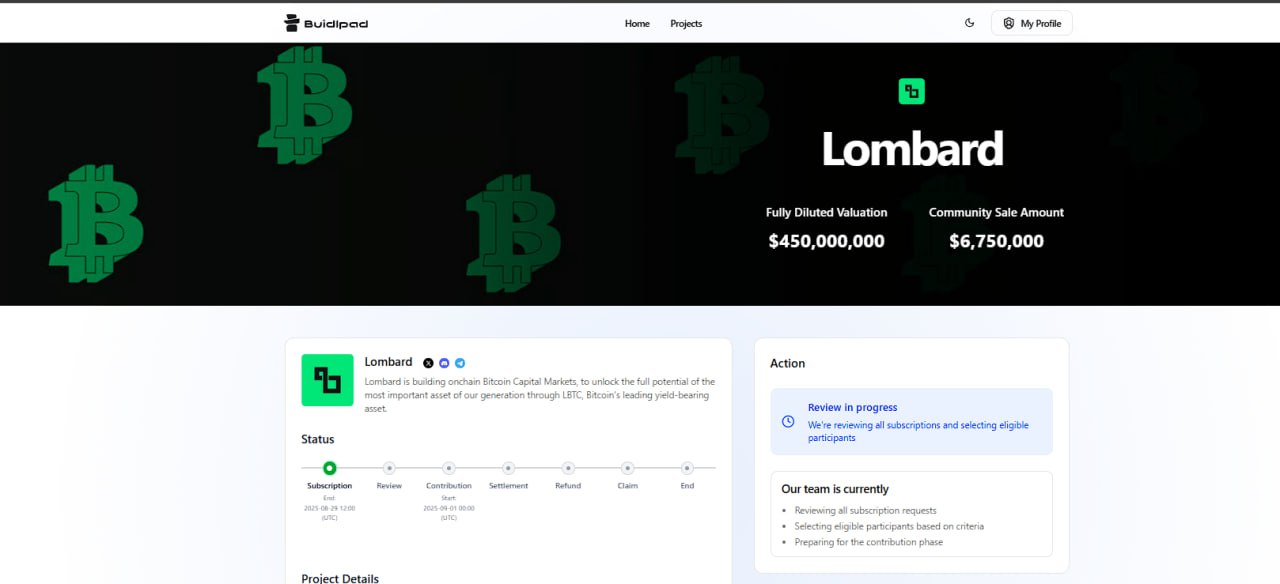Click the '2025-08-29 12:00' subscription end date
Screen dimensions: 1280x584
point(329,508)
